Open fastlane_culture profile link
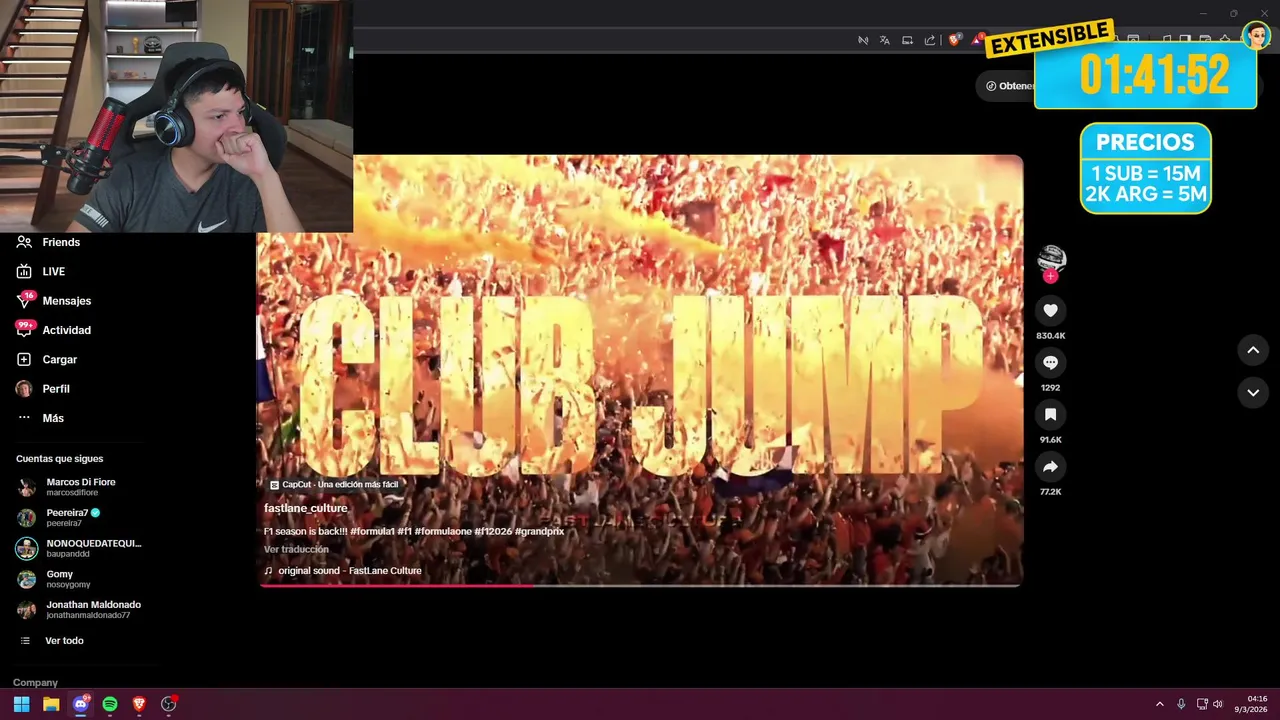This screenshot has width=1280, height=720. click(306, 508)
